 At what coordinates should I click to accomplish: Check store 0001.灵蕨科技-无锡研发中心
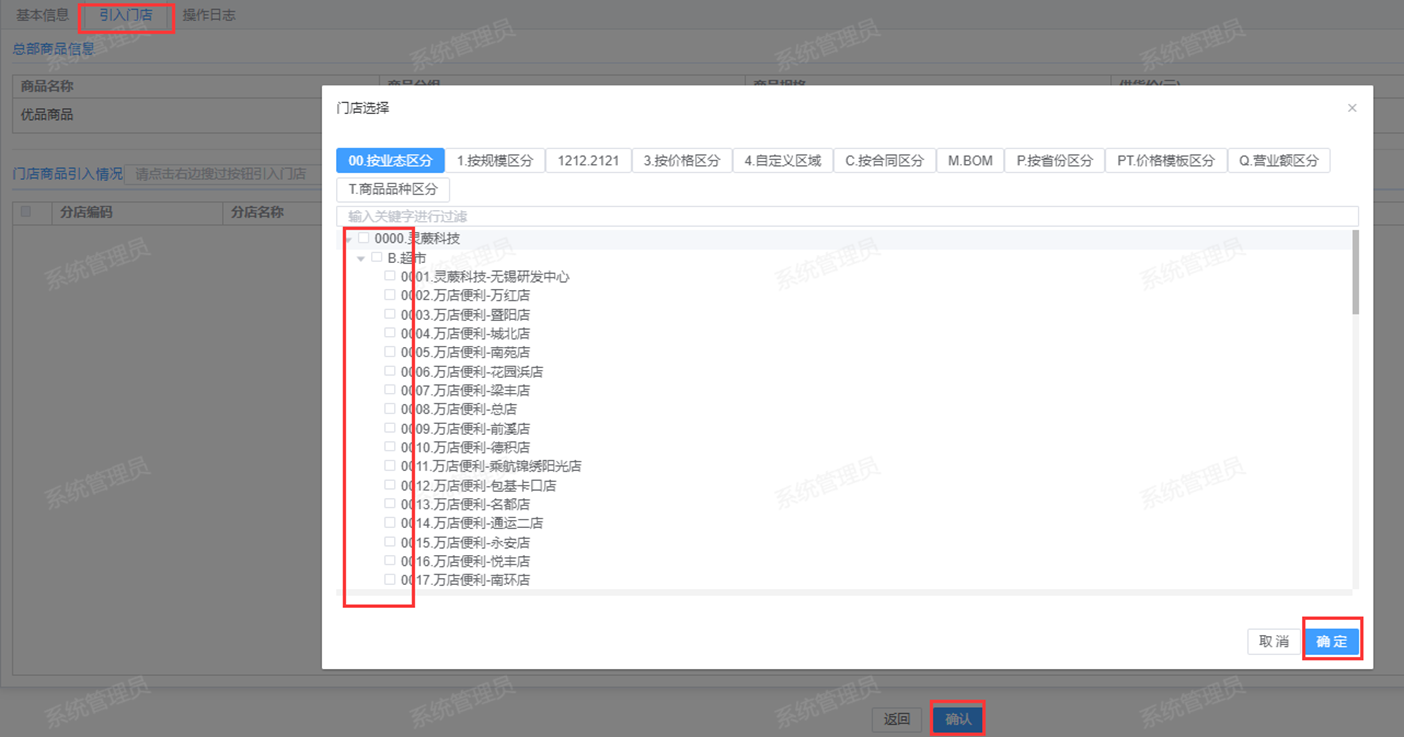(390, 276)
